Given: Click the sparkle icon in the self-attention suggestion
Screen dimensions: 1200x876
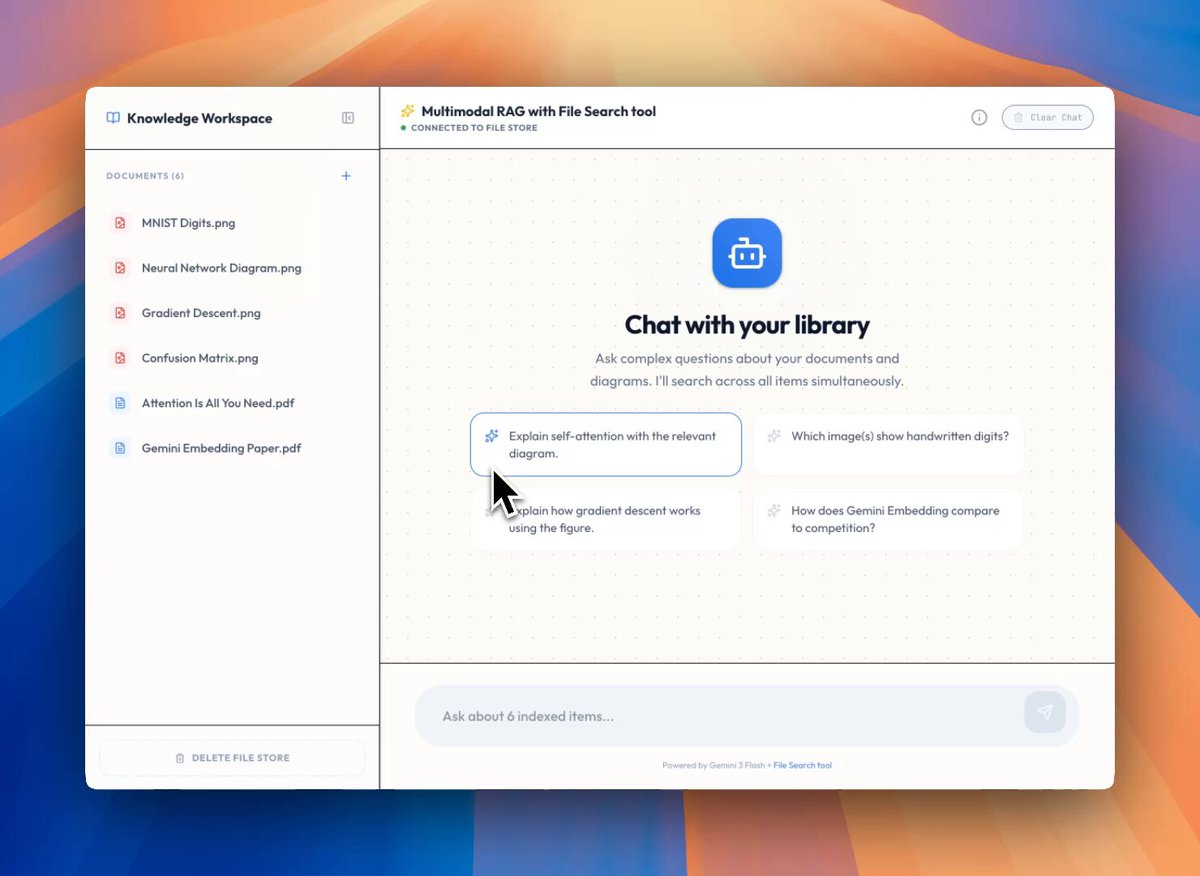Looking at the screenshot, I should pyautogui.click(x=491, y=436).
